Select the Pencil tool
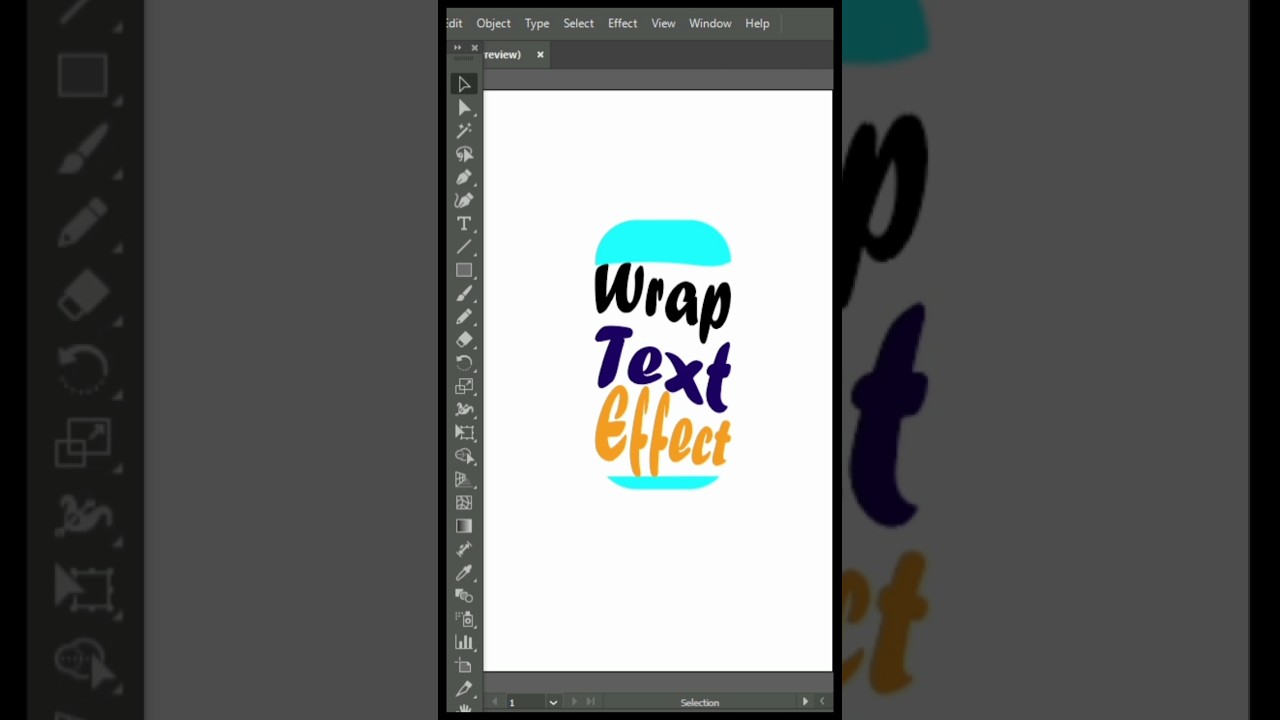This screenshot has height=720, width=1280. coord(464,316)
